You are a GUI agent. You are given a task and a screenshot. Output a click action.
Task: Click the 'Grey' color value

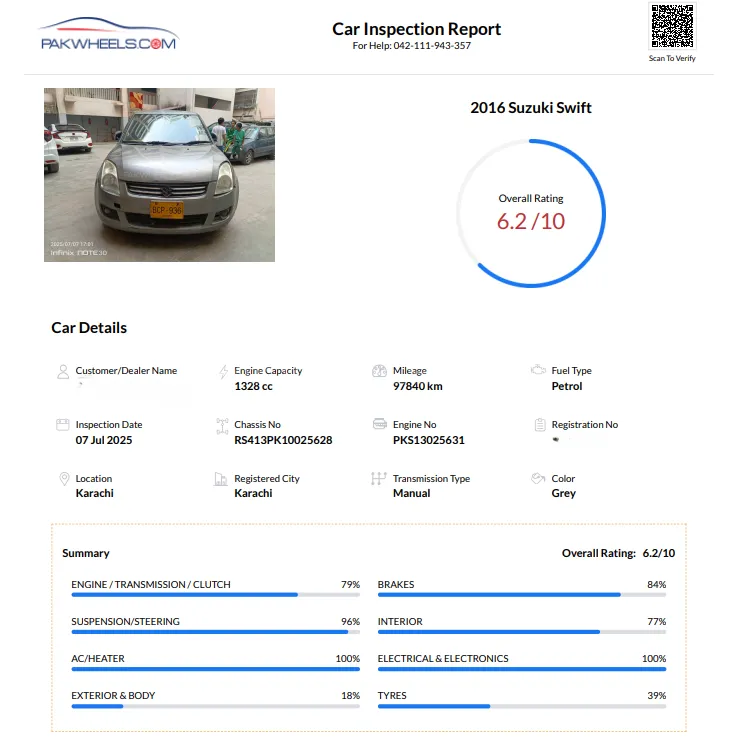click(564, 494)
